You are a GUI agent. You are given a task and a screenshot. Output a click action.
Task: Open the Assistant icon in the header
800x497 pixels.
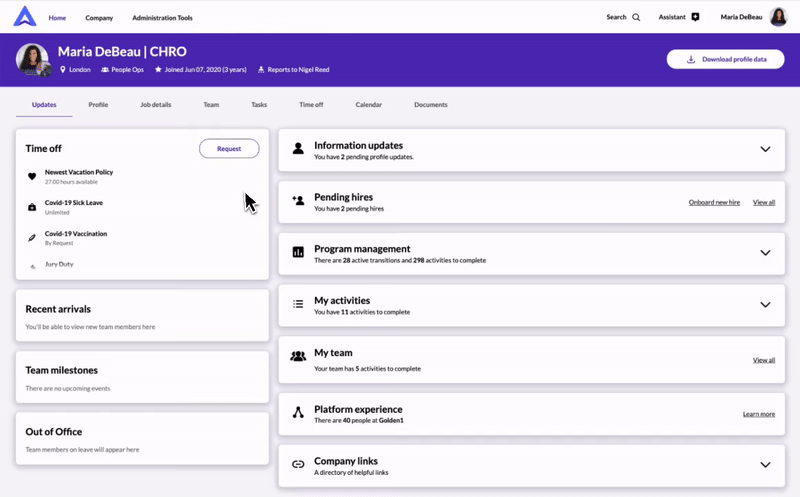[695, 17]
